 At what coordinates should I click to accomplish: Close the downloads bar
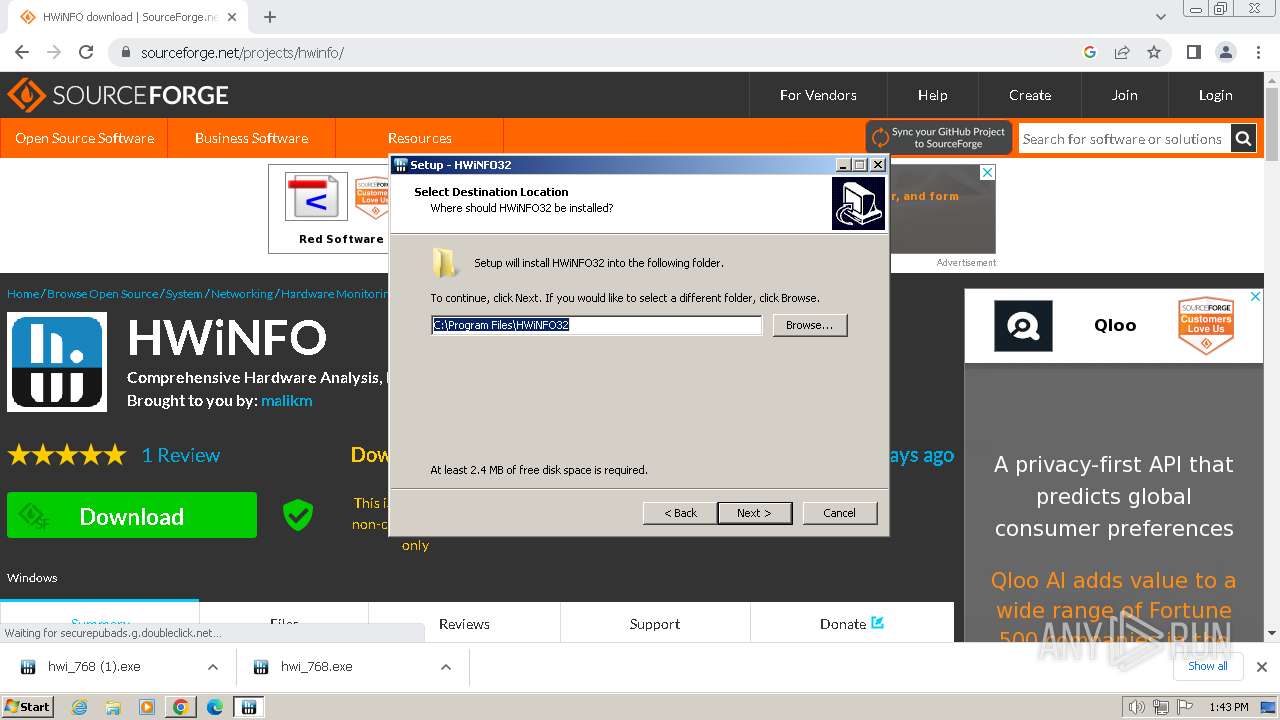pos(1262,667)
